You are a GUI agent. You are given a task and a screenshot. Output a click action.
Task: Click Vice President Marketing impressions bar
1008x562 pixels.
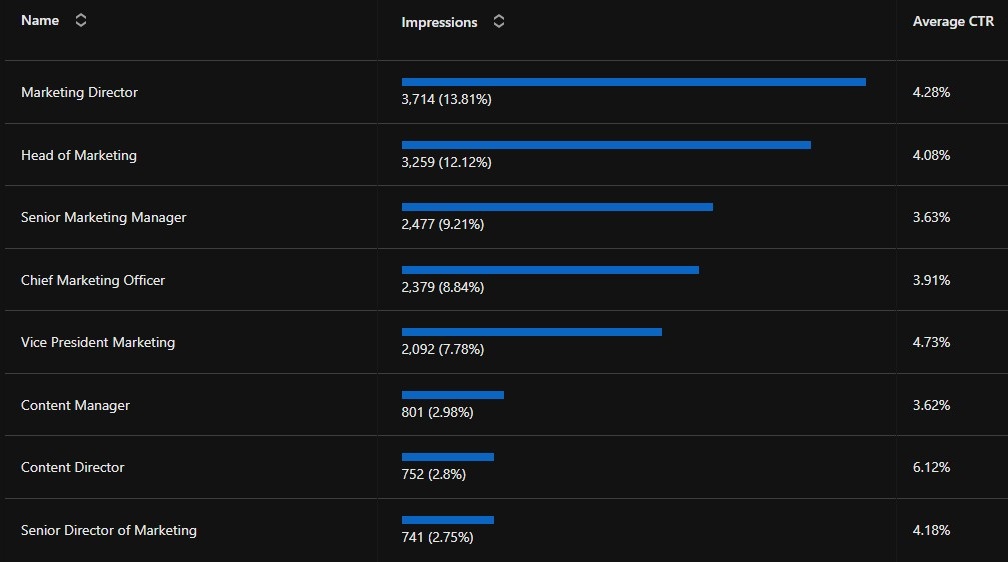pyautogui.click(x=531, y=332)
